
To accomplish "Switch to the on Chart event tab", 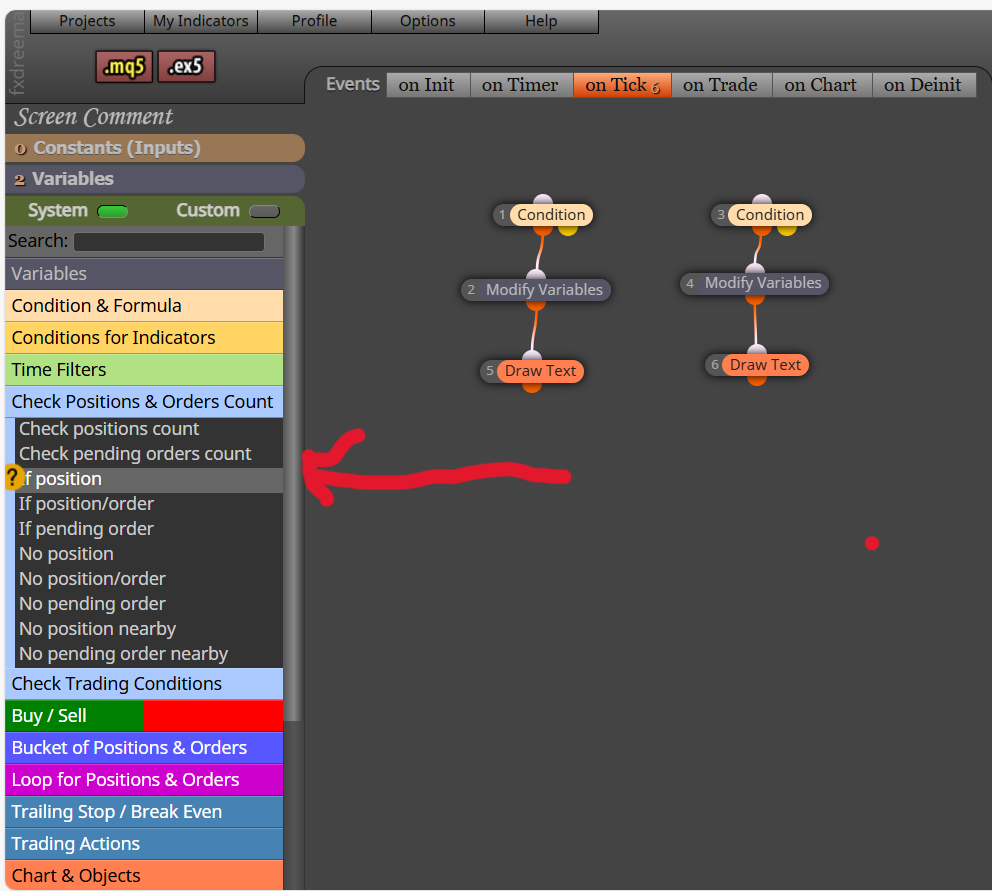I will click(x=821, y=85).
